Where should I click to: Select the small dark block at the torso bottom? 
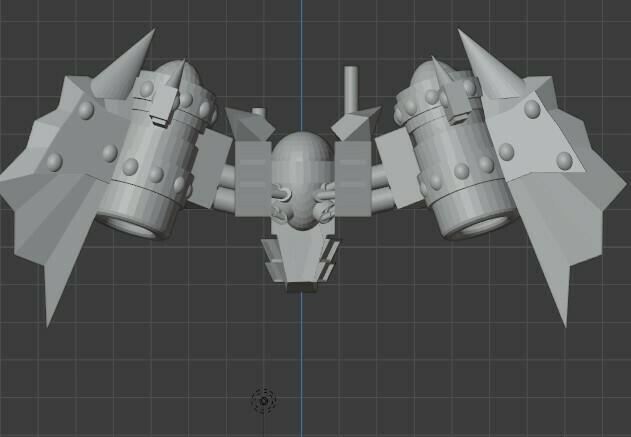[x=302, y=287]
